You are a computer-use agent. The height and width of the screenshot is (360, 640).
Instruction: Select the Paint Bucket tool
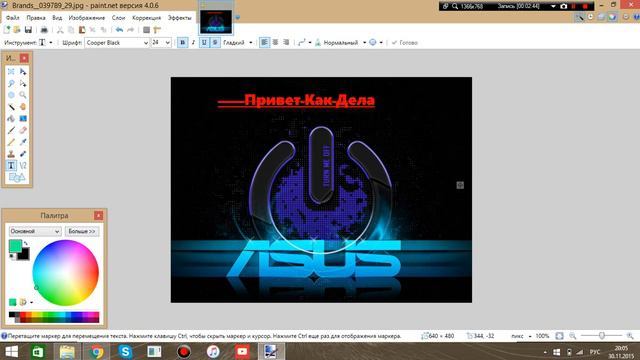[11, 119]
